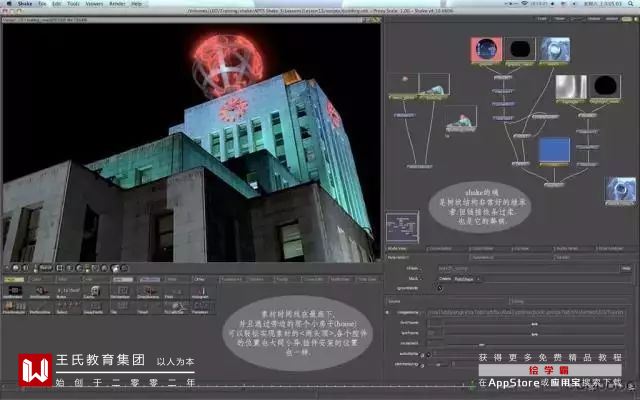Open the Shake application menu
The image size is (640, 400).
coord(24,4)
